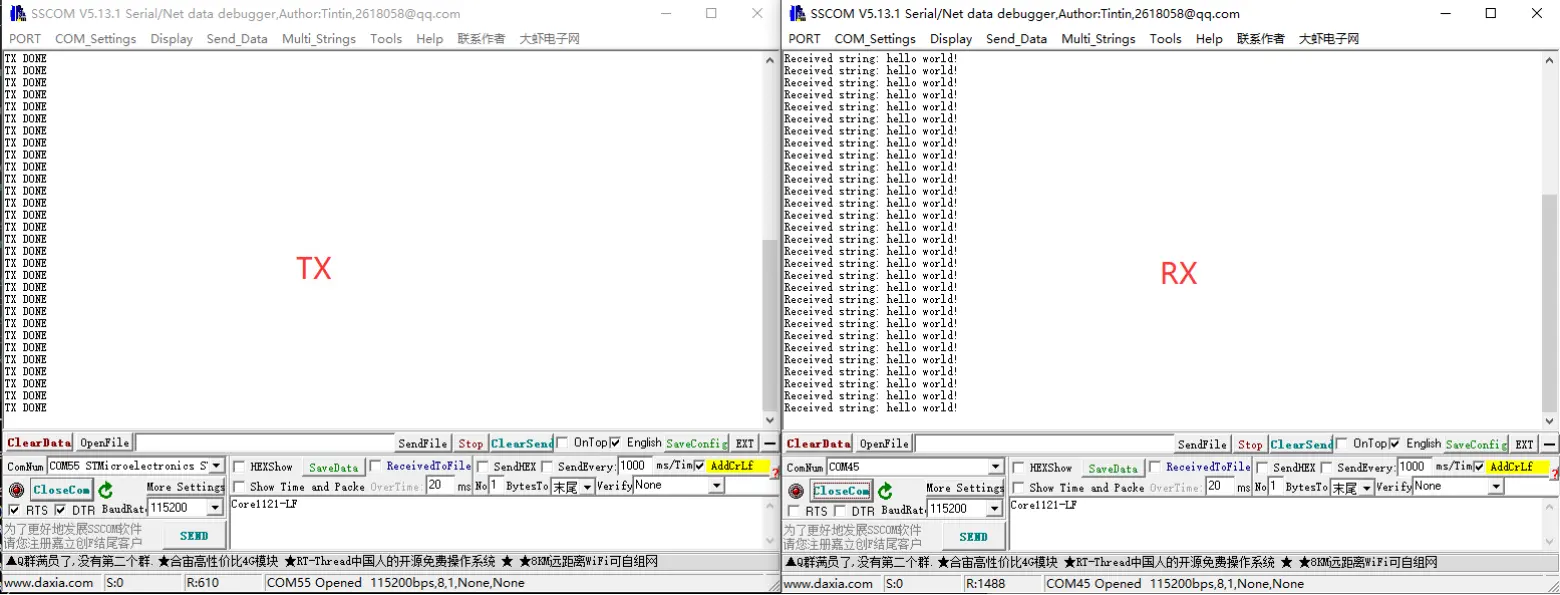This screenshot has width=1560, height=595.
Task: Click the SSCOM app icon in right title bar
Action: coord(797,13)
